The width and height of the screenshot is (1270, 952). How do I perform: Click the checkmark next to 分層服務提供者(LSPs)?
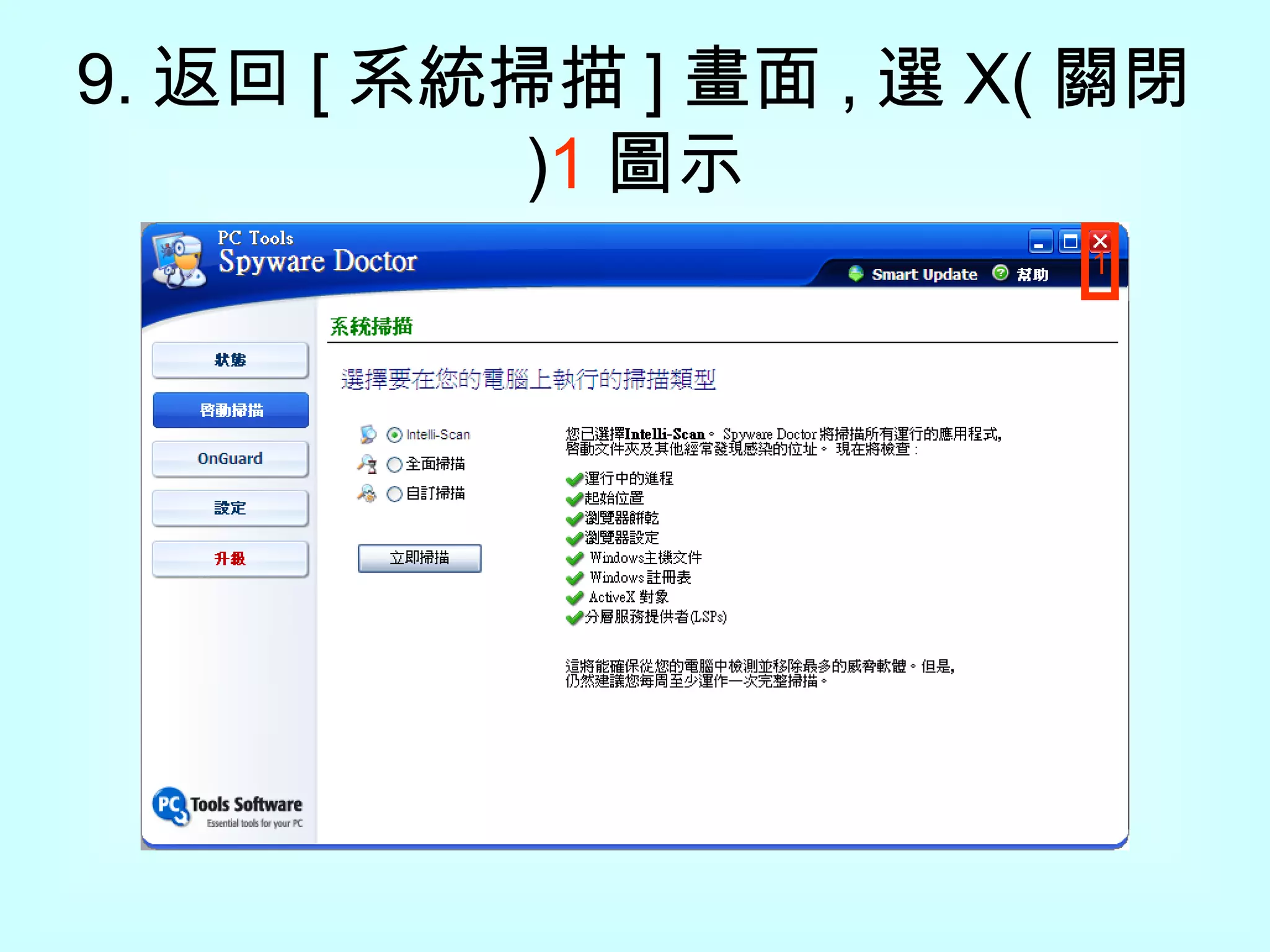pyautogui.click(x=575, y=618)
